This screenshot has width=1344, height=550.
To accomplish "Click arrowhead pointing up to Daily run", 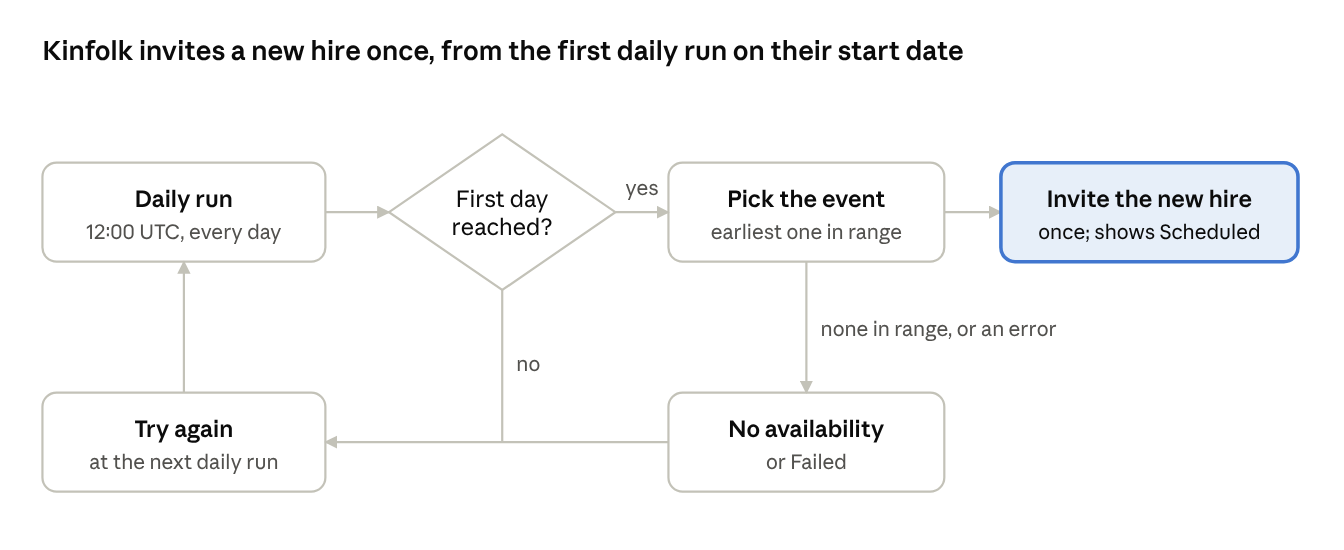I will click(184, 269).
